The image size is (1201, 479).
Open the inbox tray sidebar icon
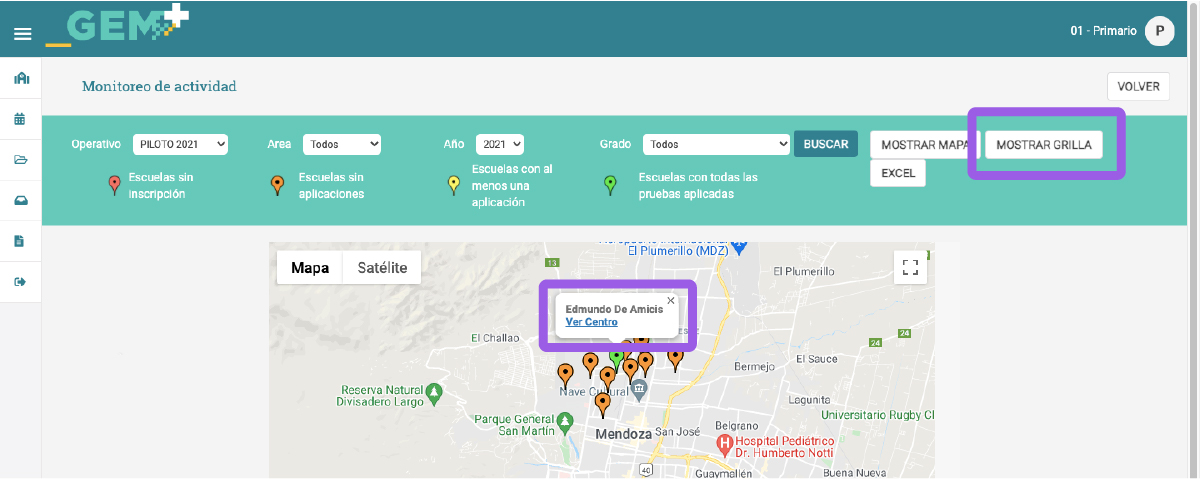point(20,200)
